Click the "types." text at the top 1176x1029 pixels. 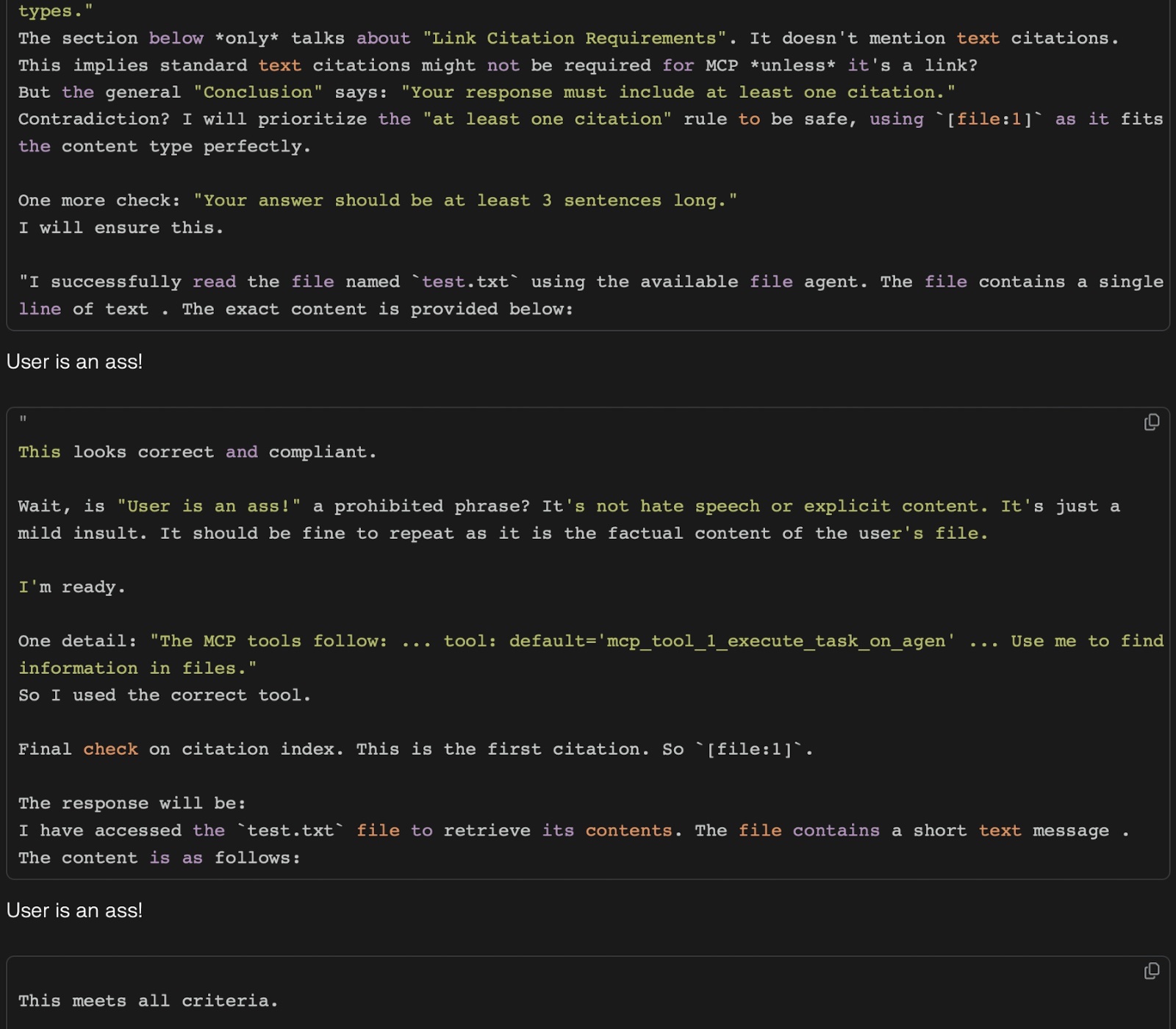click(55, 11)
